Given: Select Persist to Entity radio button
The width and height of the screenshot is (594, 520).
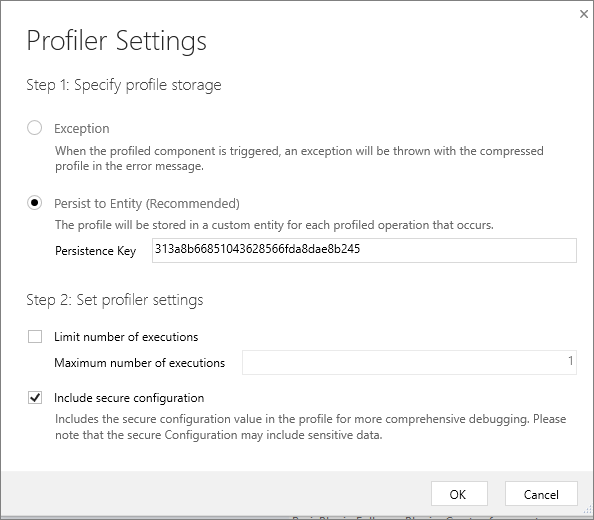Looking at the screenshot, I should click(x=34, y=203).
